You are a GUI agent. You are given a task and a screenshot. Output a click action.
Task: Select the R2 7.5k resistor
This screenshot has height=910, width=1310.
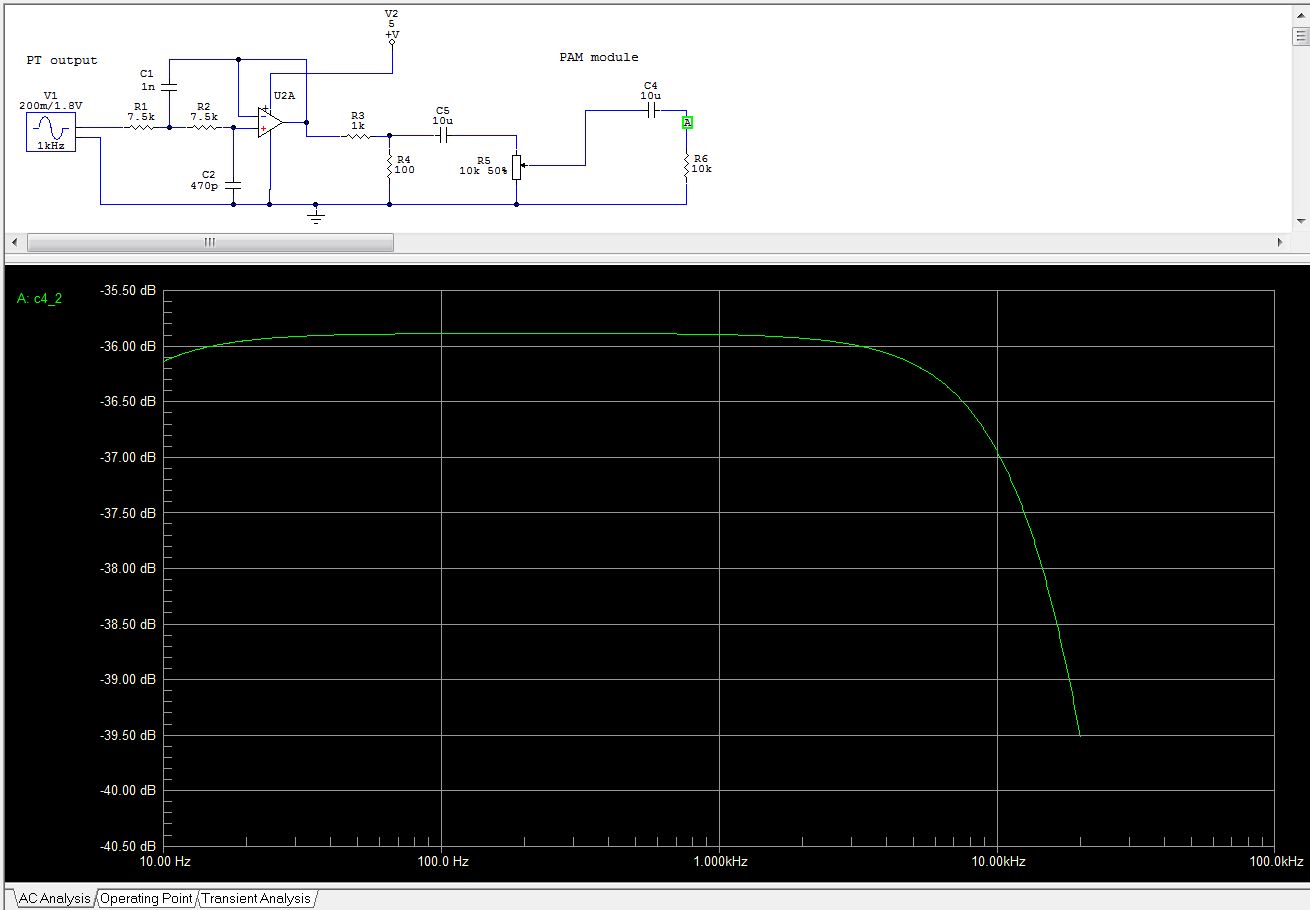[x=204, y=127]
